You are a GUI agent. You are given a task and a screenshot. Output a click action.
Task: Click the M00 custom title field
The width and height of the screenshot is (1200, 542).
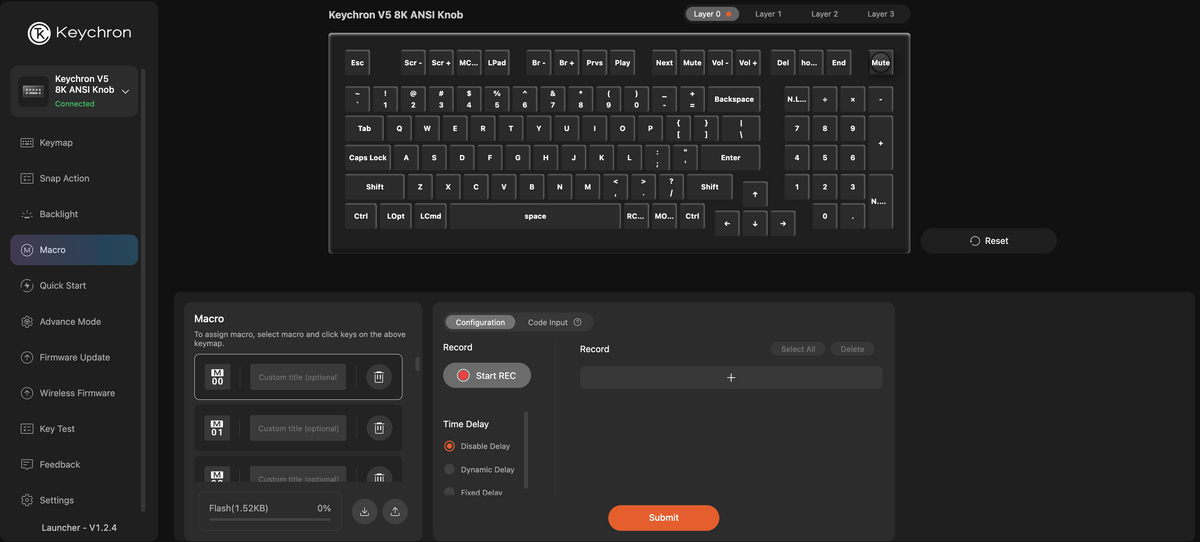click(x=298, y=377)
